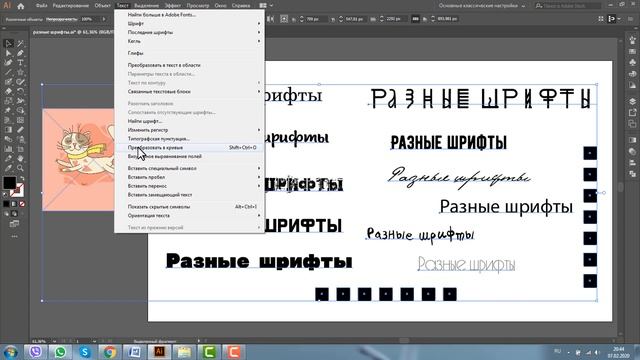Open Edit Toolbar three dots

[x=14, y=236]
